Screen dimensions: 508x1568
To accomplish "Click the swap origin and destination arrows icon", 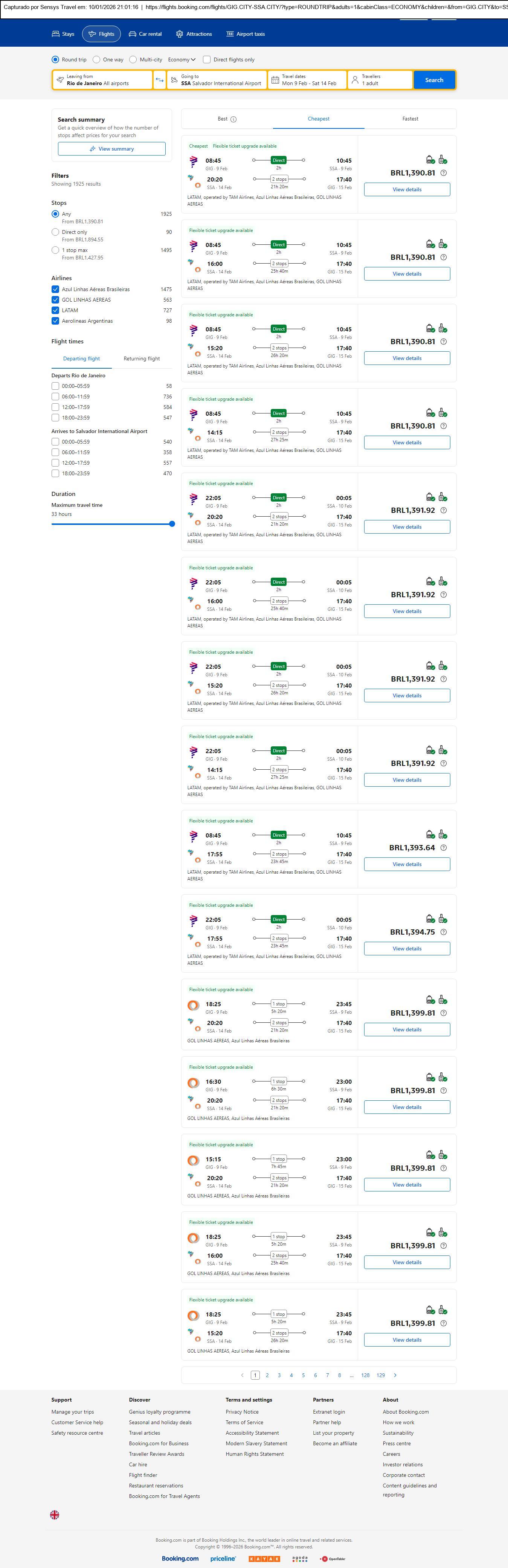I will [x=159, y=80].
